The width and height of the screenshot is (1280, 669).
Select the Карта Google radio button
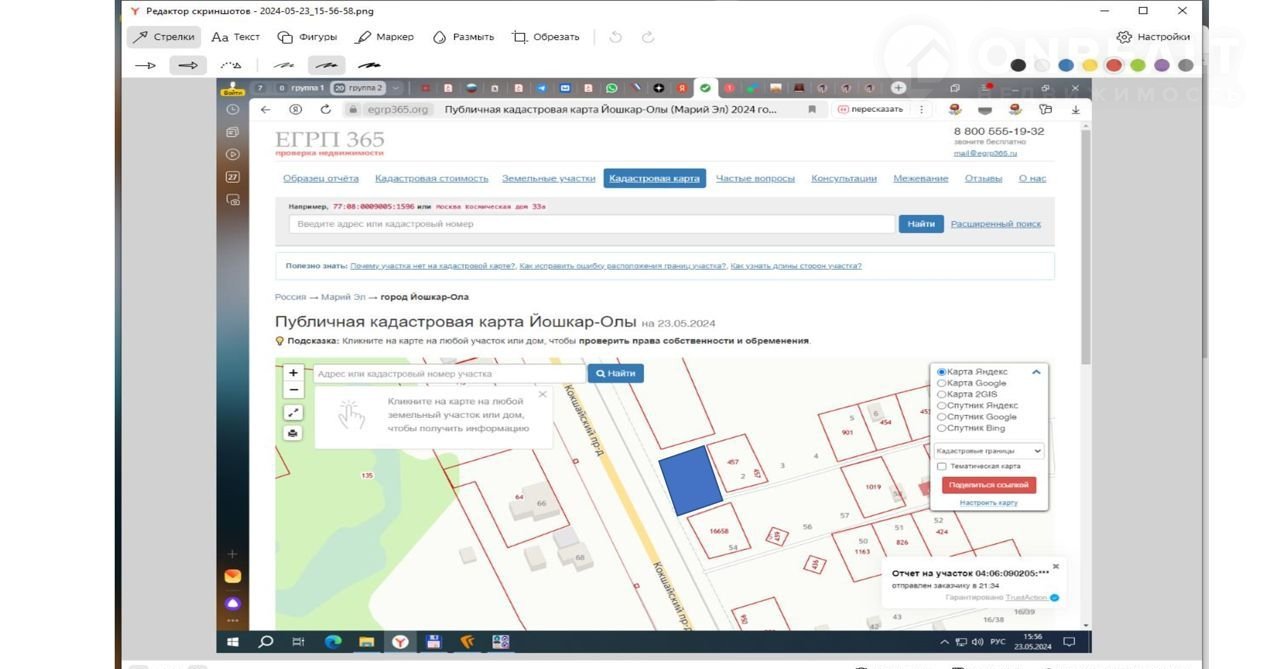tap(941, 383)
